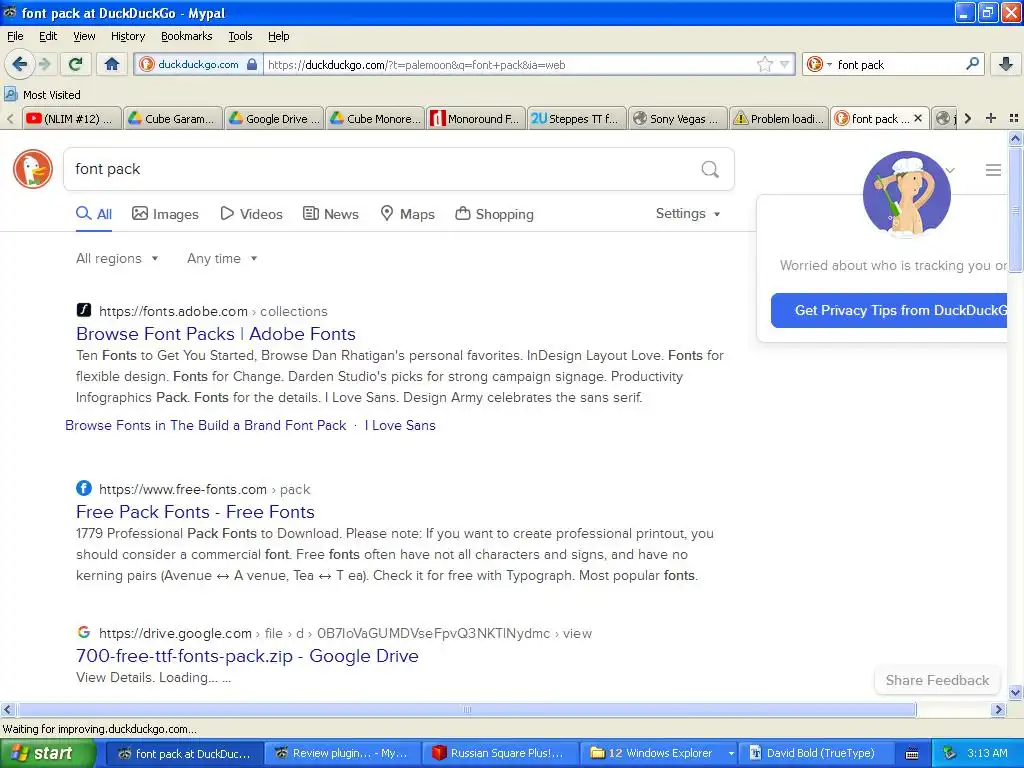This screenshot has height=768, width=1024.
Task: Open the Downloads arrow button
Action: coord(1006,64)
